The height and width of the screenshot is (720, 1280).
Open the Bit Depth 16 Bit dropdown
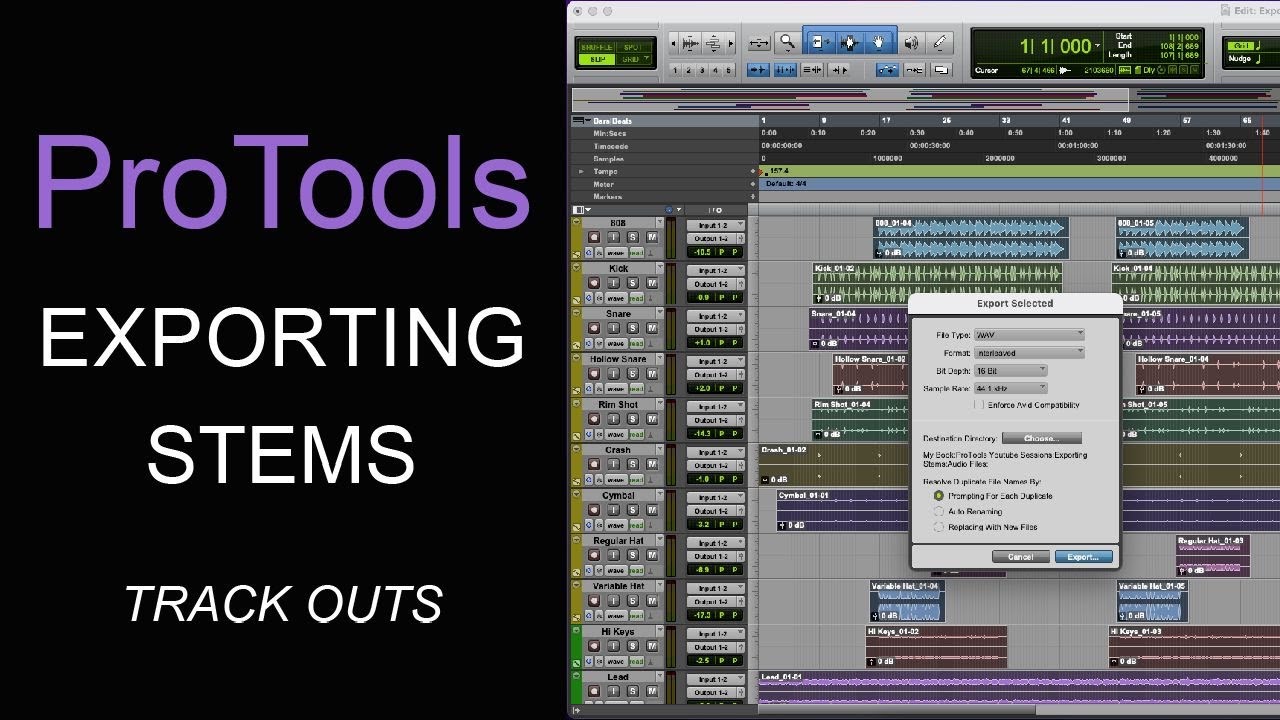(1010, 370)
